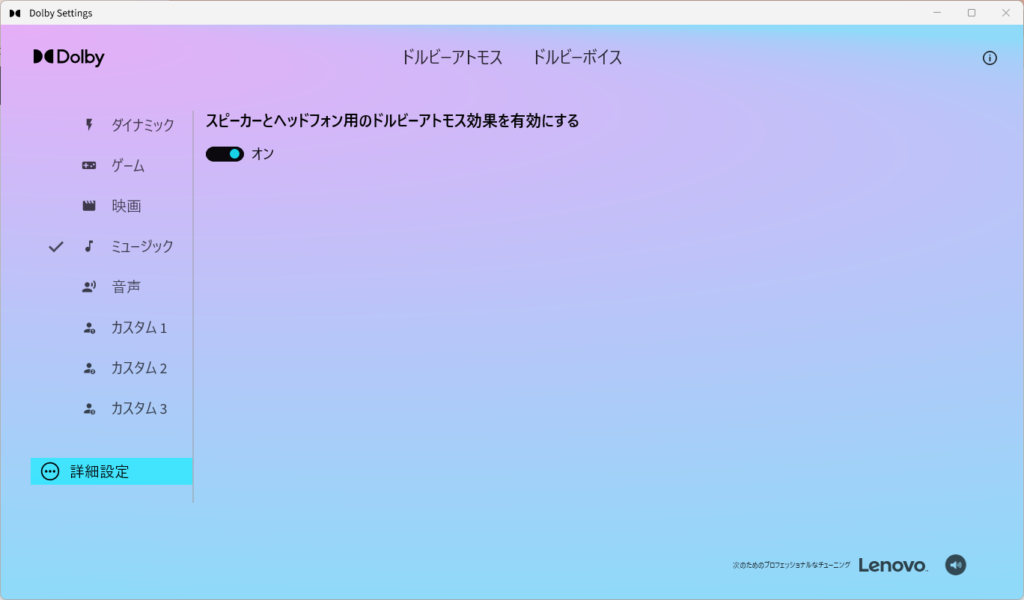Screen dimensions: 1024x600
Task: Select the ダイナミック profile label
Action: (x=142, y=125)
